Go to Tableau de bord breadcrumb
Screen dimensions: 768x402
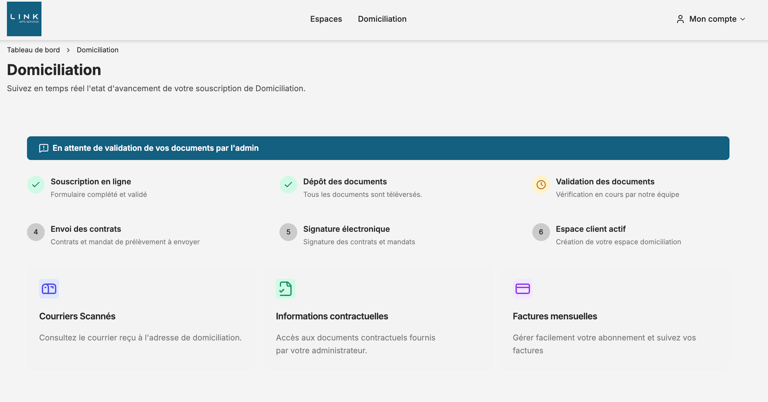tap(33, 50)
